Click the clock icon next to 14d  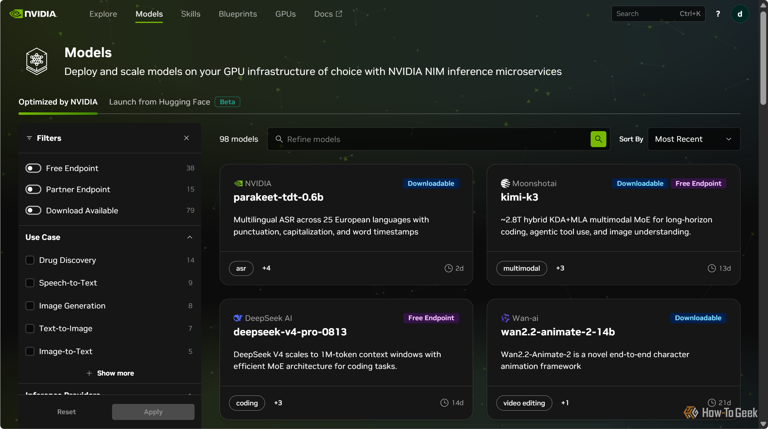[444, 403]
